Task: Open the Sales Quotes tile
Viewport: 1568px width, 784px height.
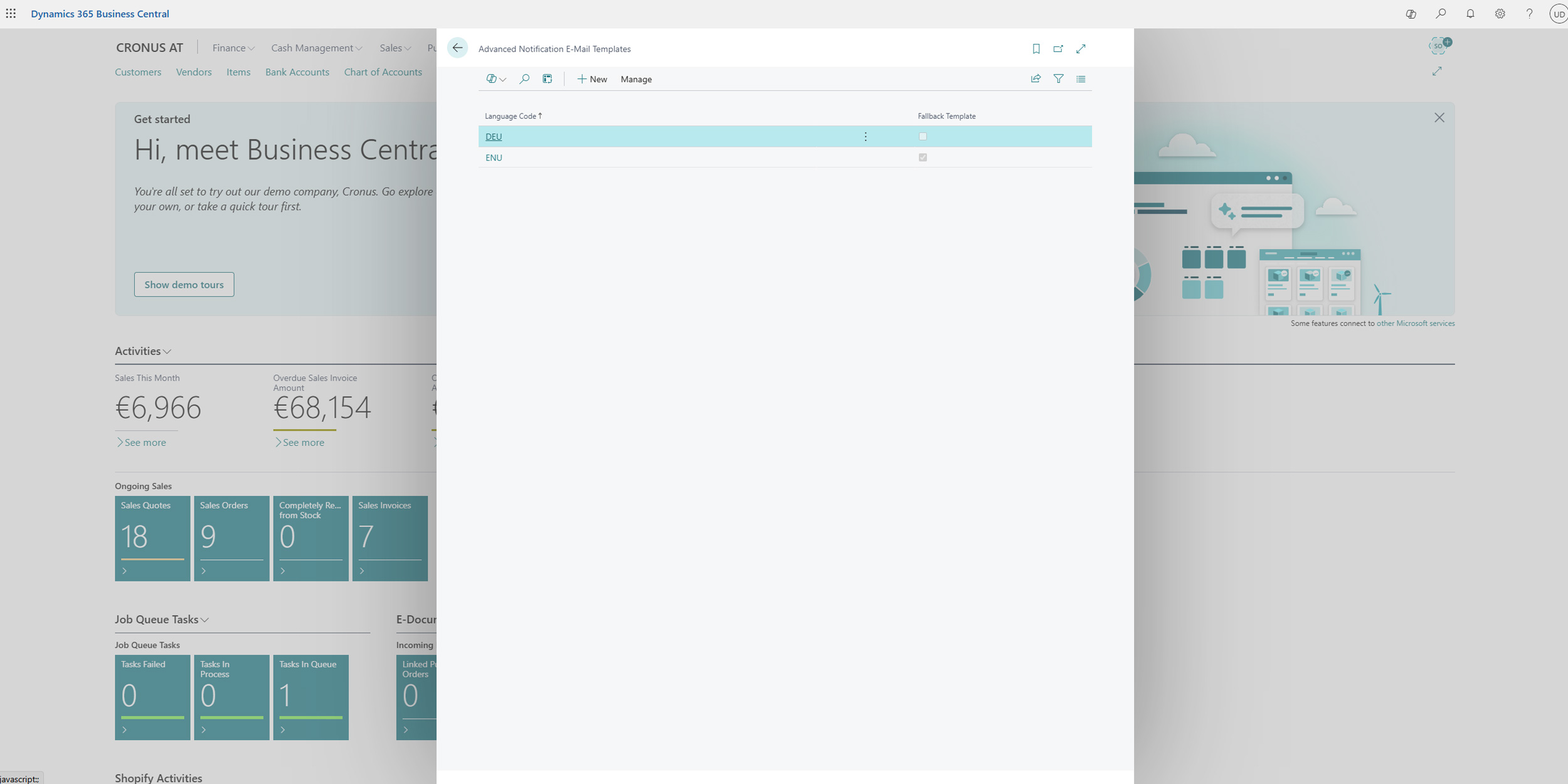Action: pos(152,538)
